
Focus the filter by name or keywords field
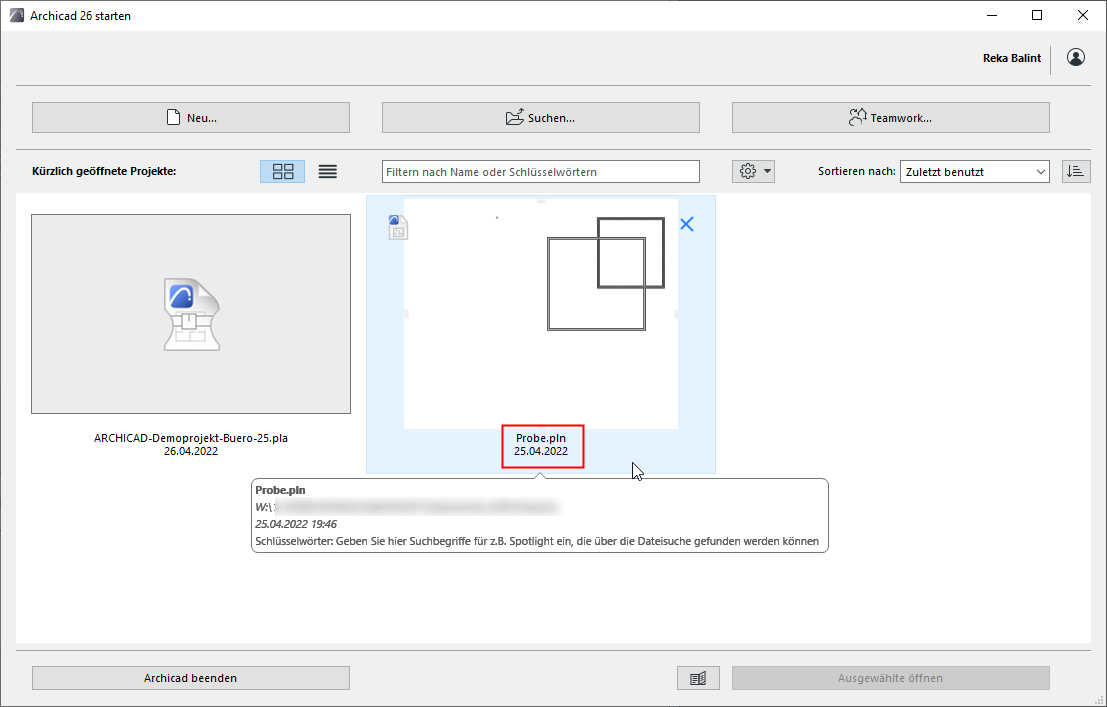541,172
